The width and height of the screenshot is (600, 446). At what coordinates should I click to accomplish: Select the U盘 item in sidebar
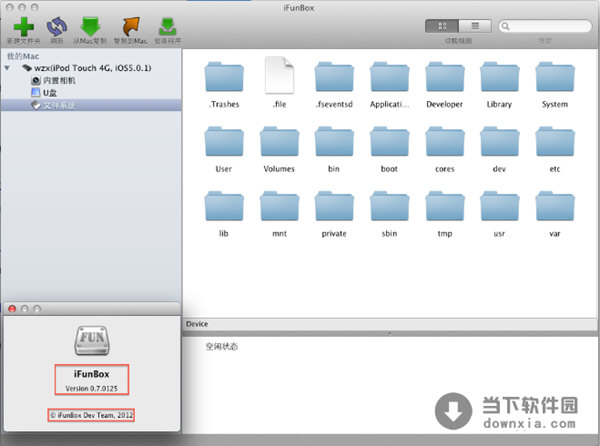point(44,93)
